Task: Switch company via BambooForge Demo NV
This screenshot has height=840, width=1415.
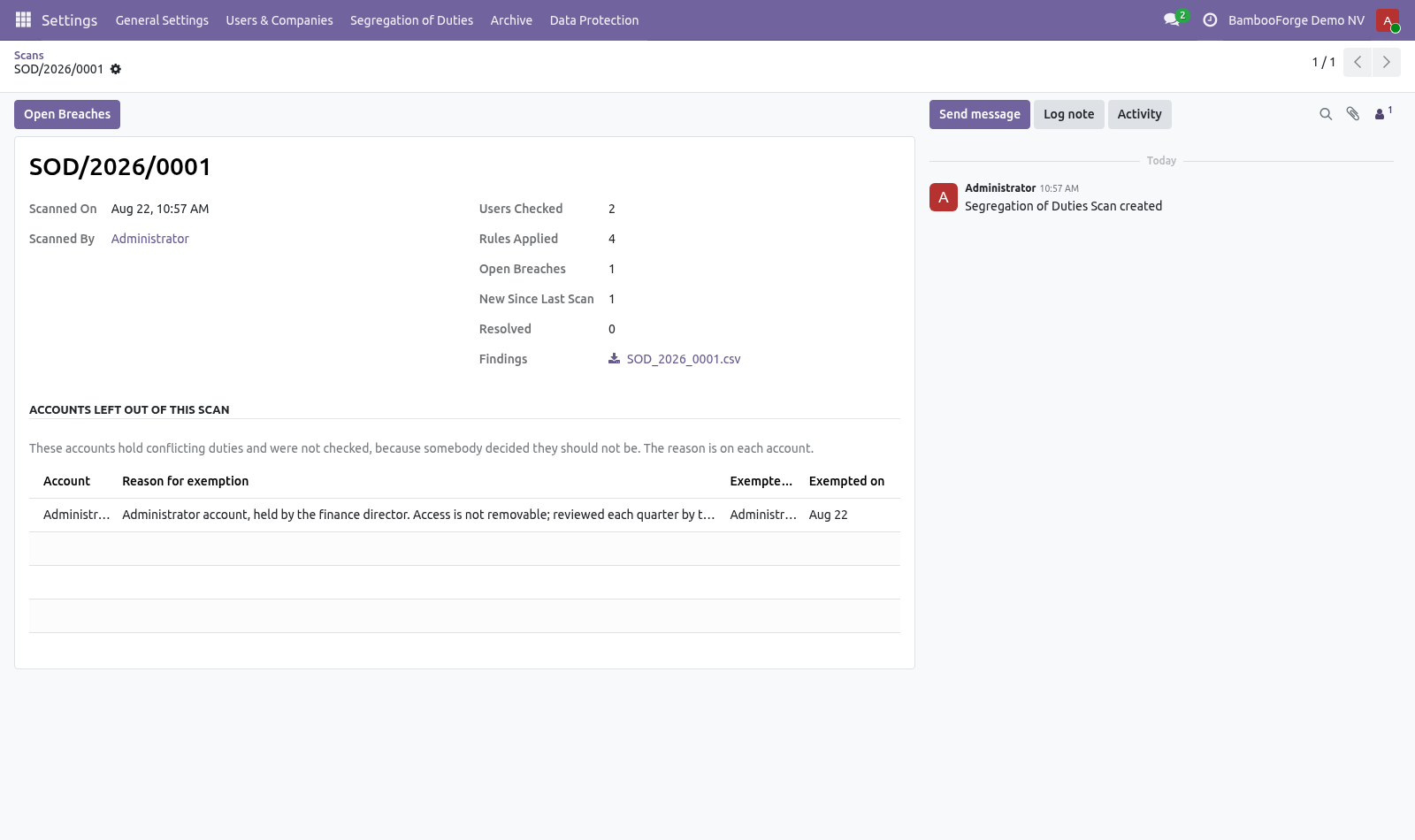Action: pos(1296,19)
